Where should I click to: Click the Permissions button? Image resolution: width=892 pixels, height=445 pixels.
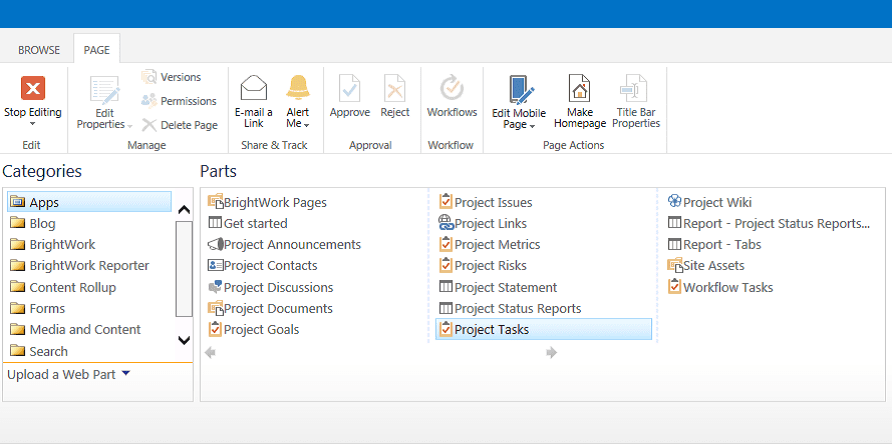pyautogui.click(x=179, y=101)
